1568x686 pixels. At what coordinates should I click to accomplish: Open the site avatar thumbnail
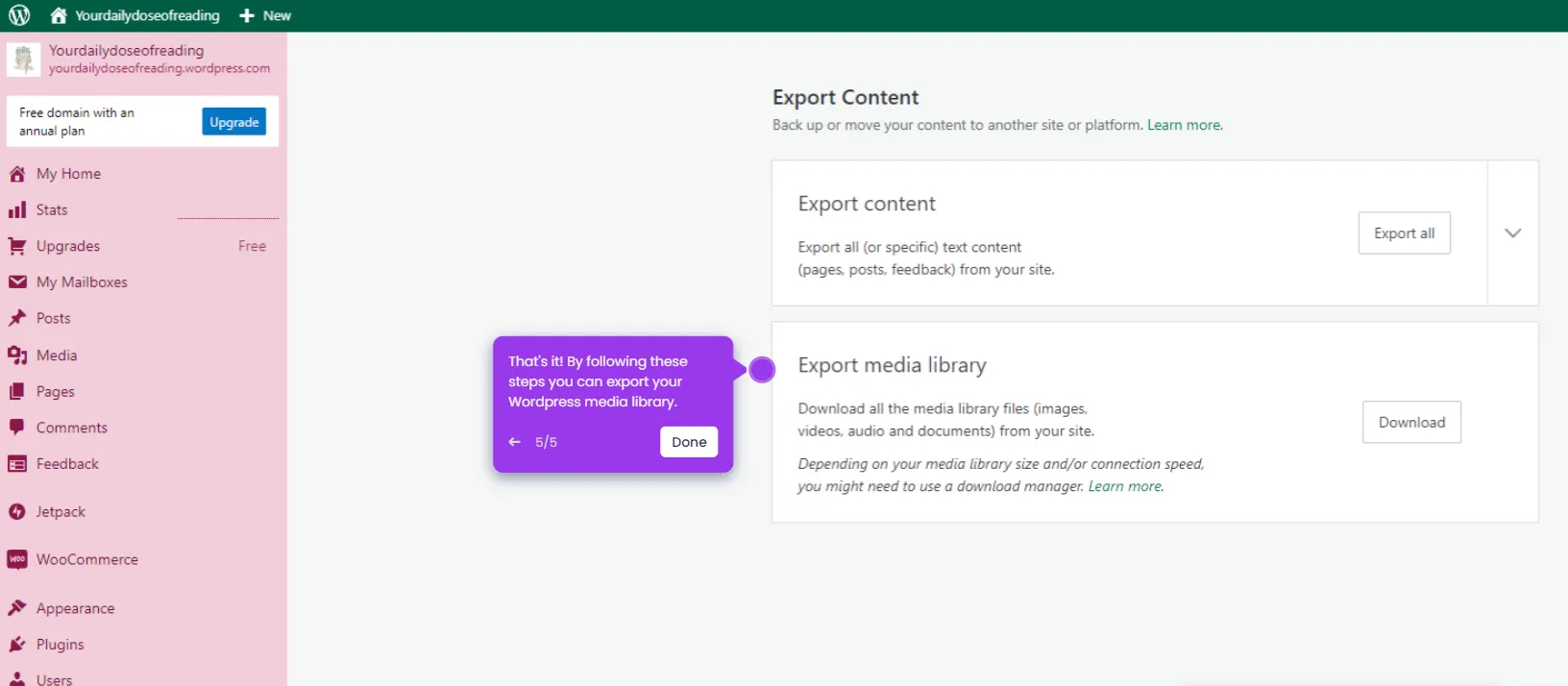point(23,60)
